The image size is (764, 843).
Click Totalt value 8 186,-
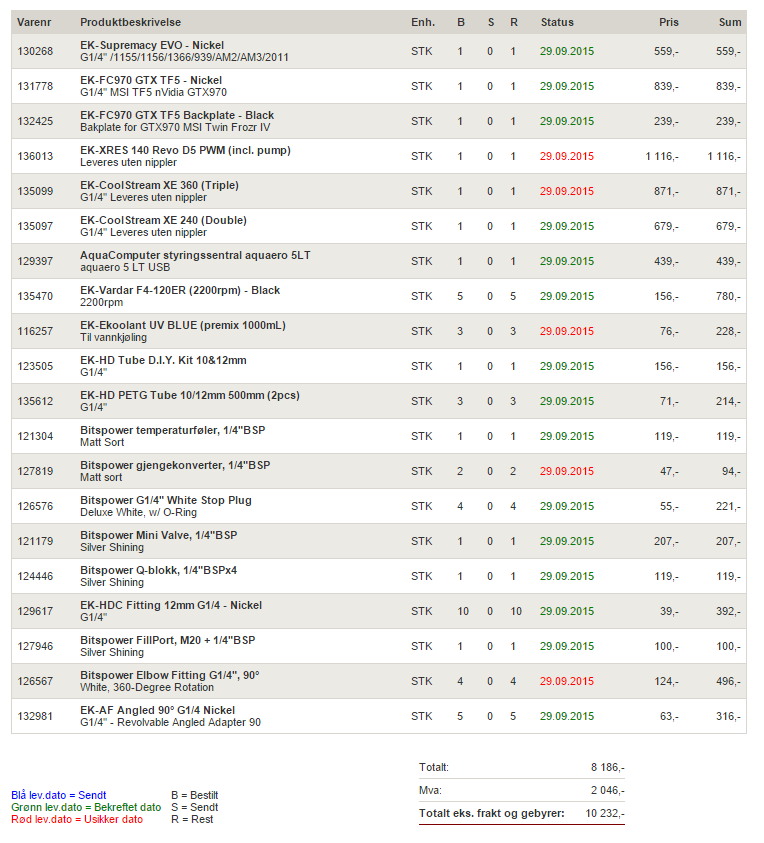tap(608, 767)
